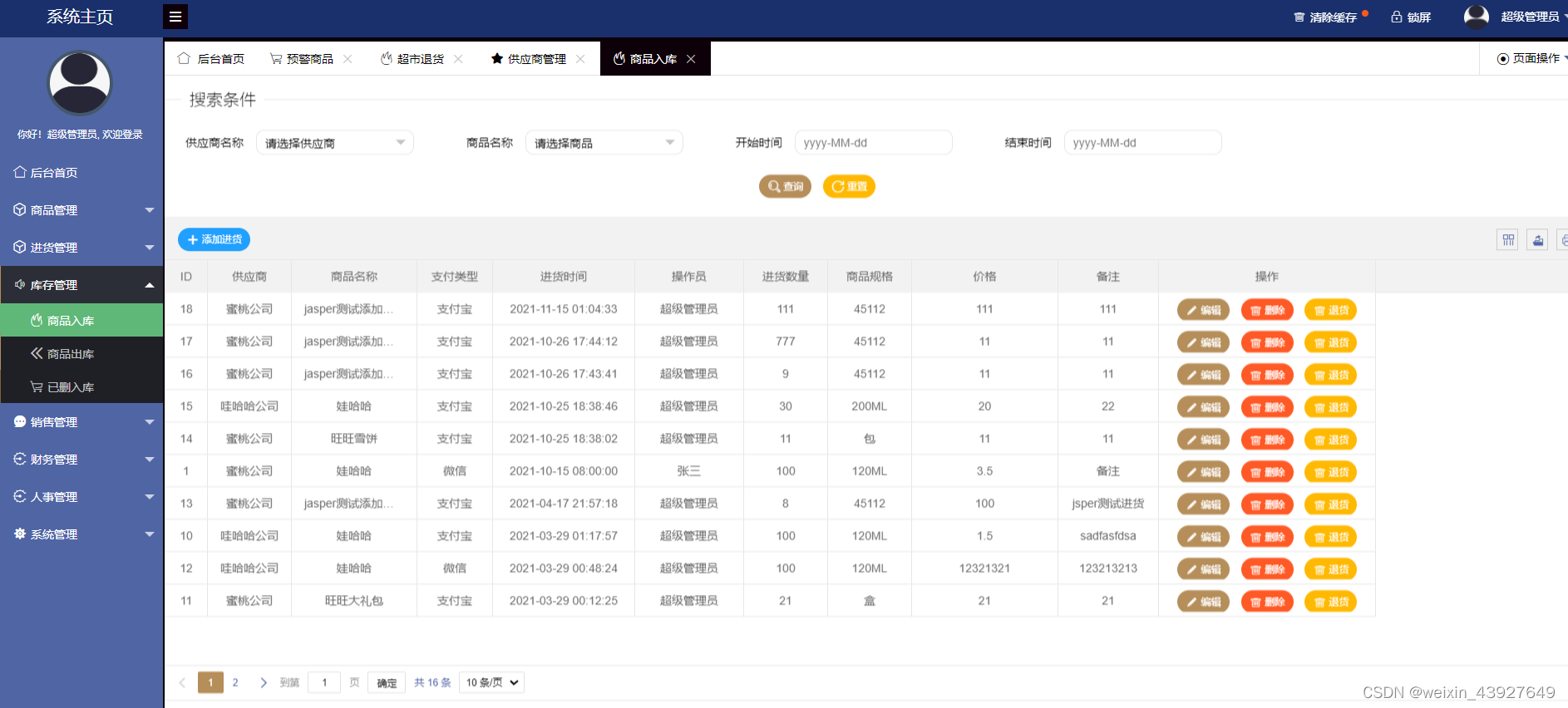Switch to 后台首页 tab

point(211,58)
